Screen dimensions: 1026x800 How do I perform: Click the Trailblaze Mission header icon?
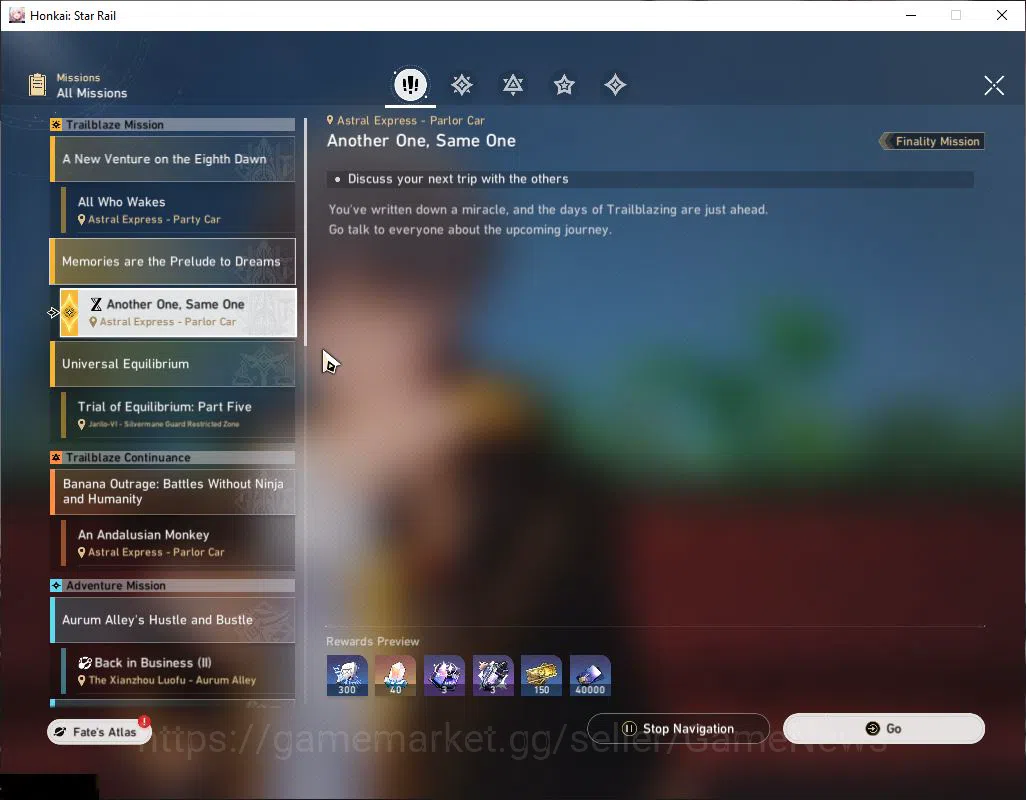56,124
